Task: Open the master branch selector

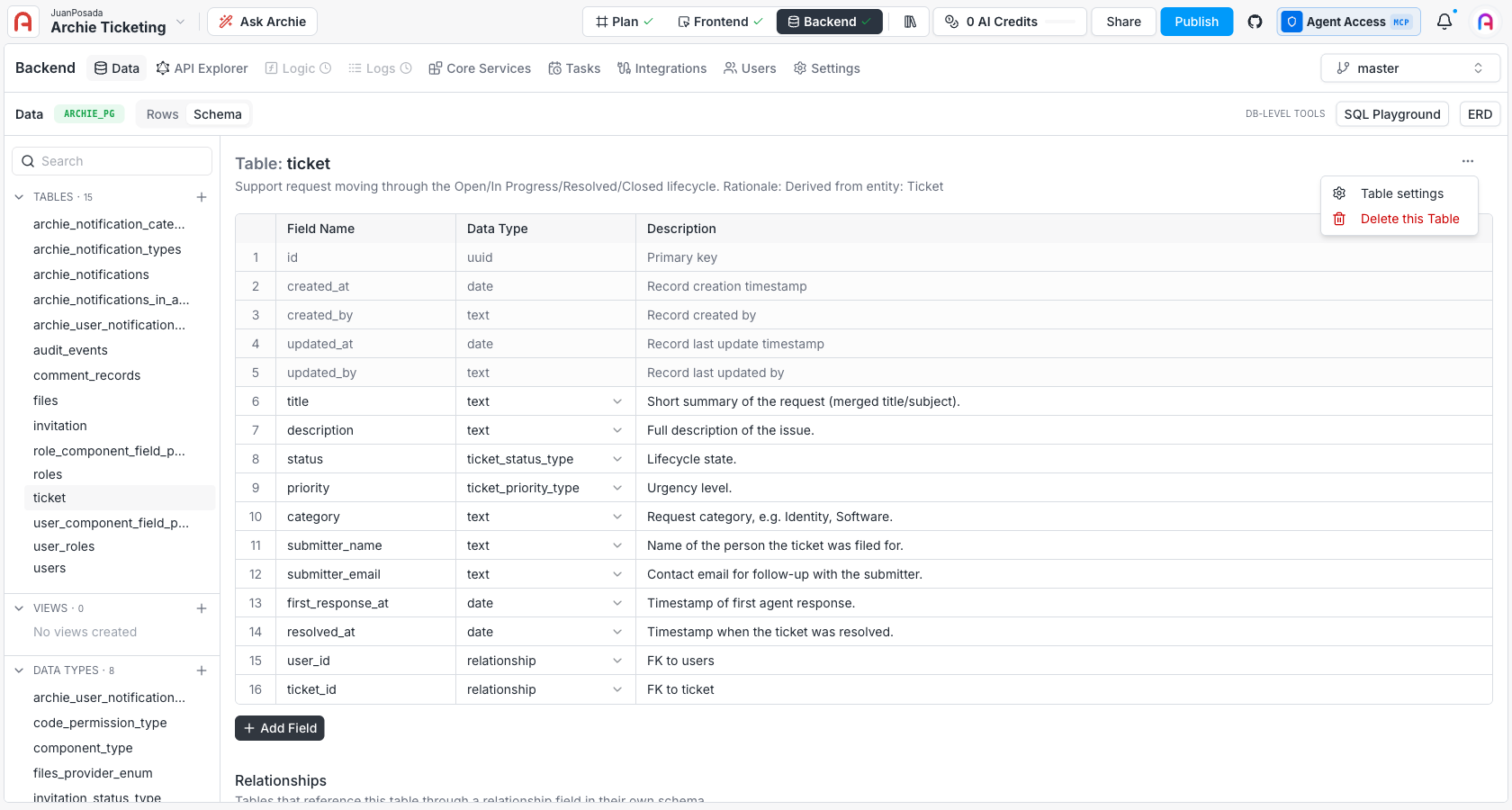Action: coord(1410,68)
